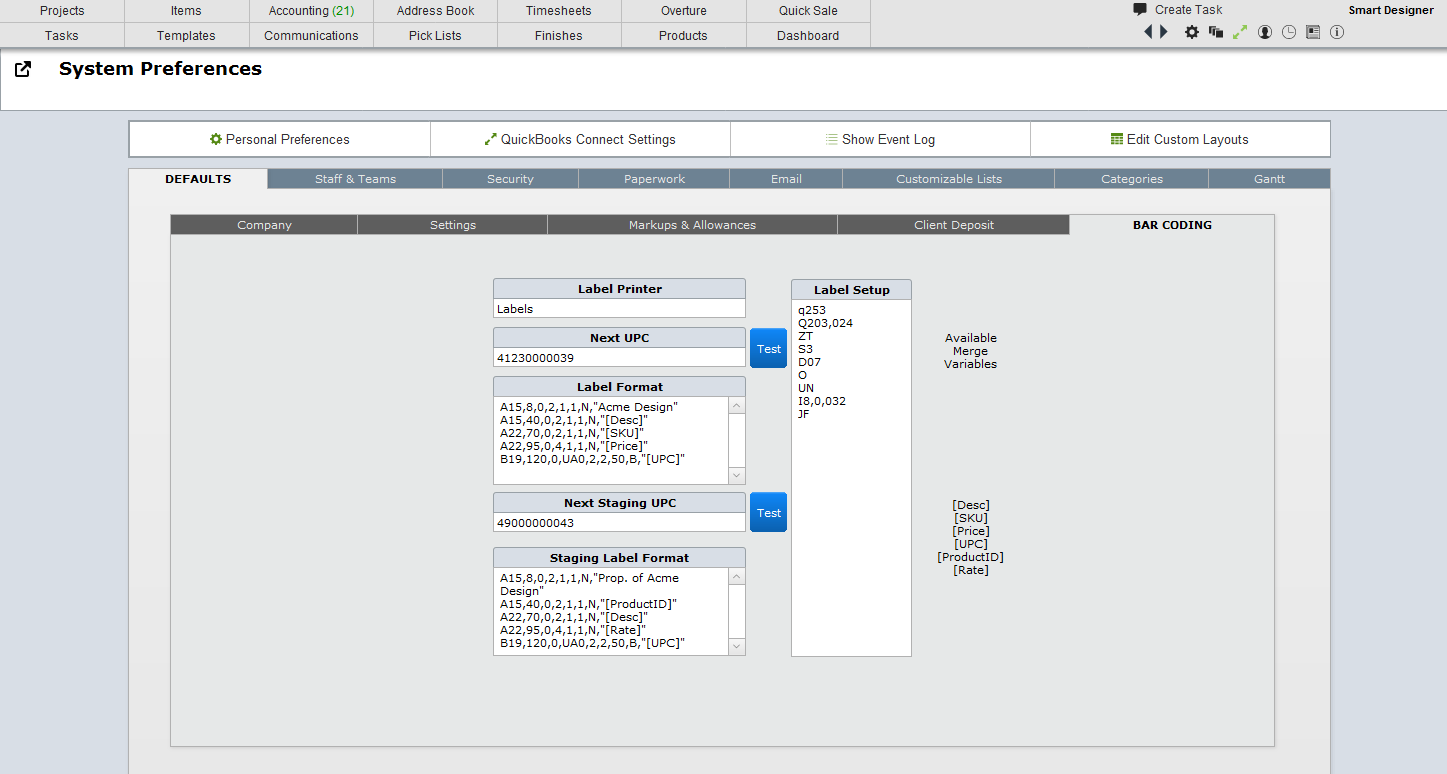The image size is (1447, 774).
Task: Open the Address Book menu
Action: [435, 11]
